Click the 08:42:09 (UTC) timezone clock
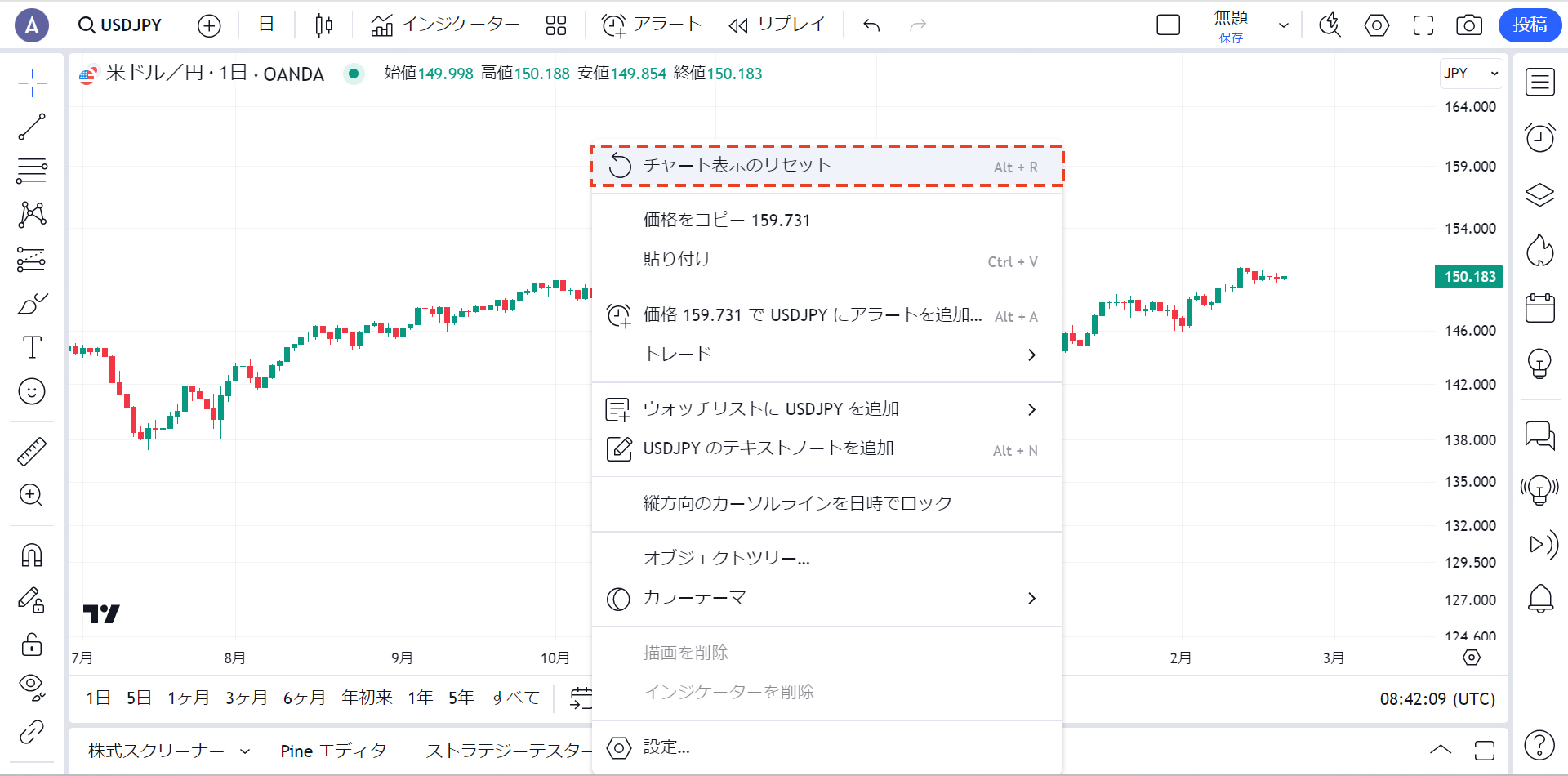 pos(1437,699)
